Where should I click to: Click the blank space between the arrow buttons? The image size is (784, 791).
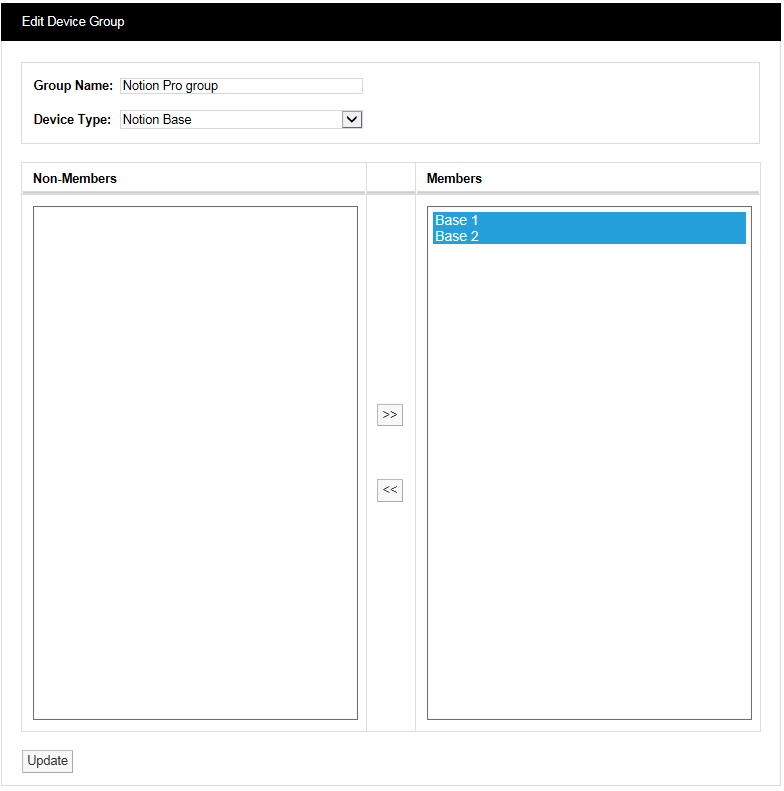(x=390, y=452)
